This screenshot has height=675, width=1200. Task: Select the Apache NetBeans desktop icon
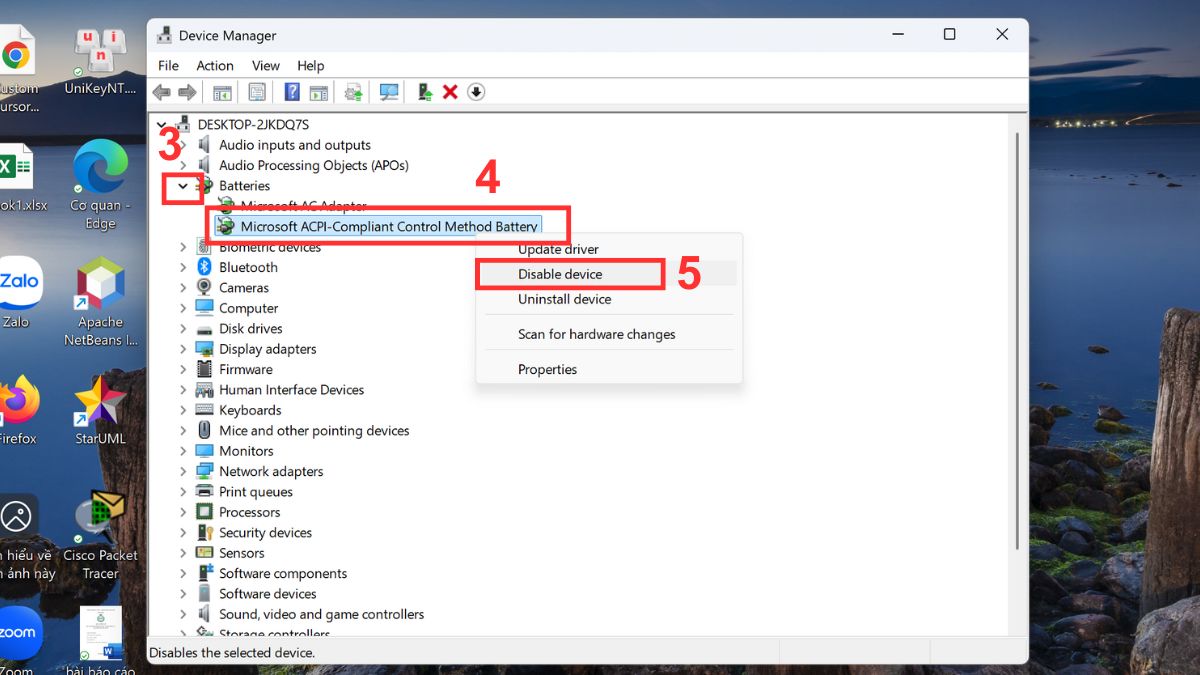pos(100,302)
